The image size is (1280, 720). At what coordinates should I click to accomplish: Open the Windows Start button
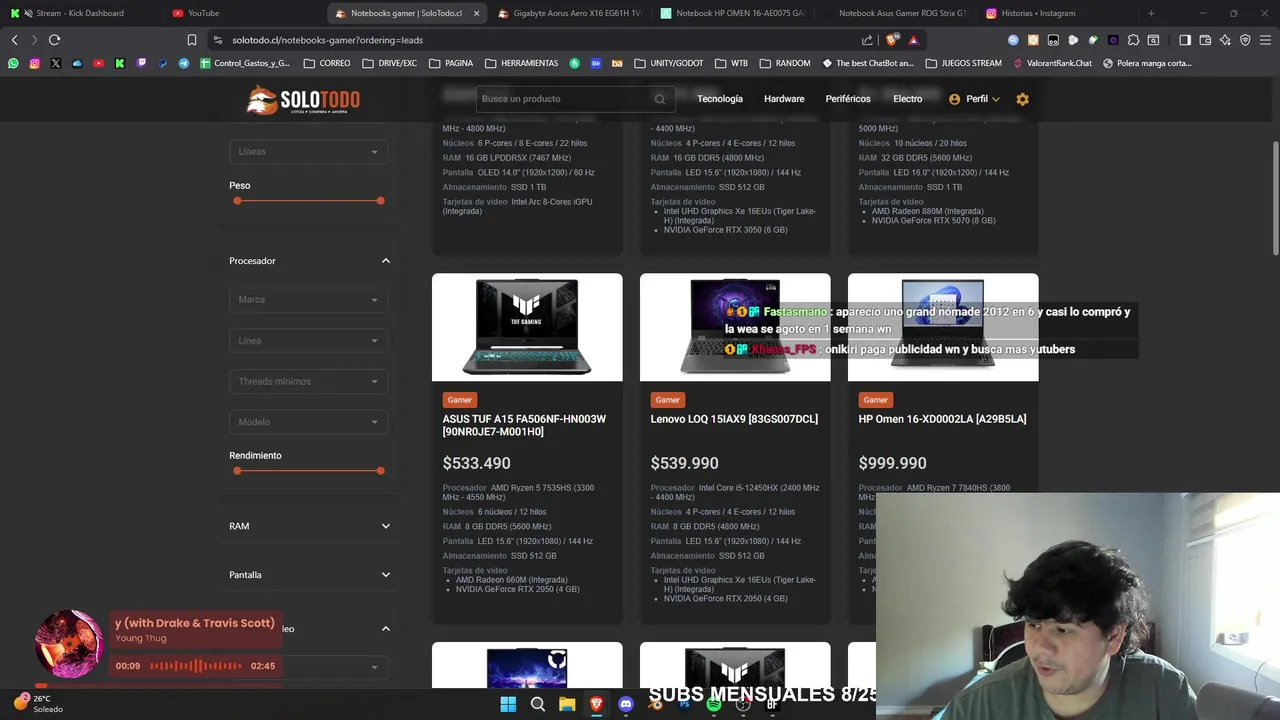pos(508,705)
